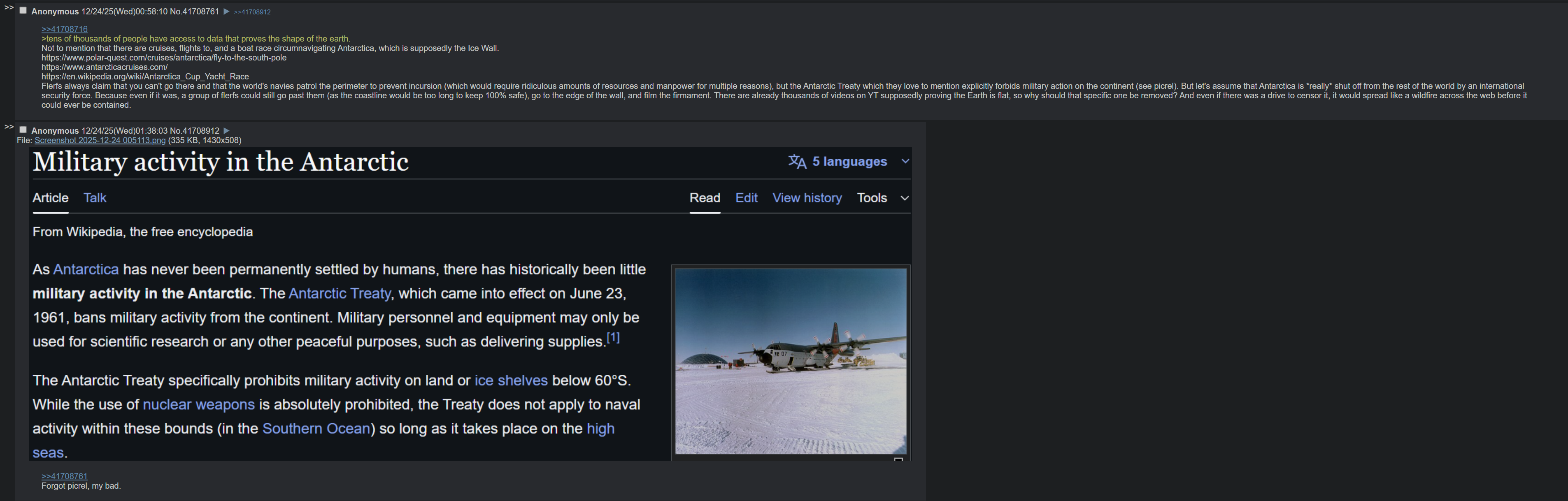Tick the checkbox for post No.41708761

[23, 11]
